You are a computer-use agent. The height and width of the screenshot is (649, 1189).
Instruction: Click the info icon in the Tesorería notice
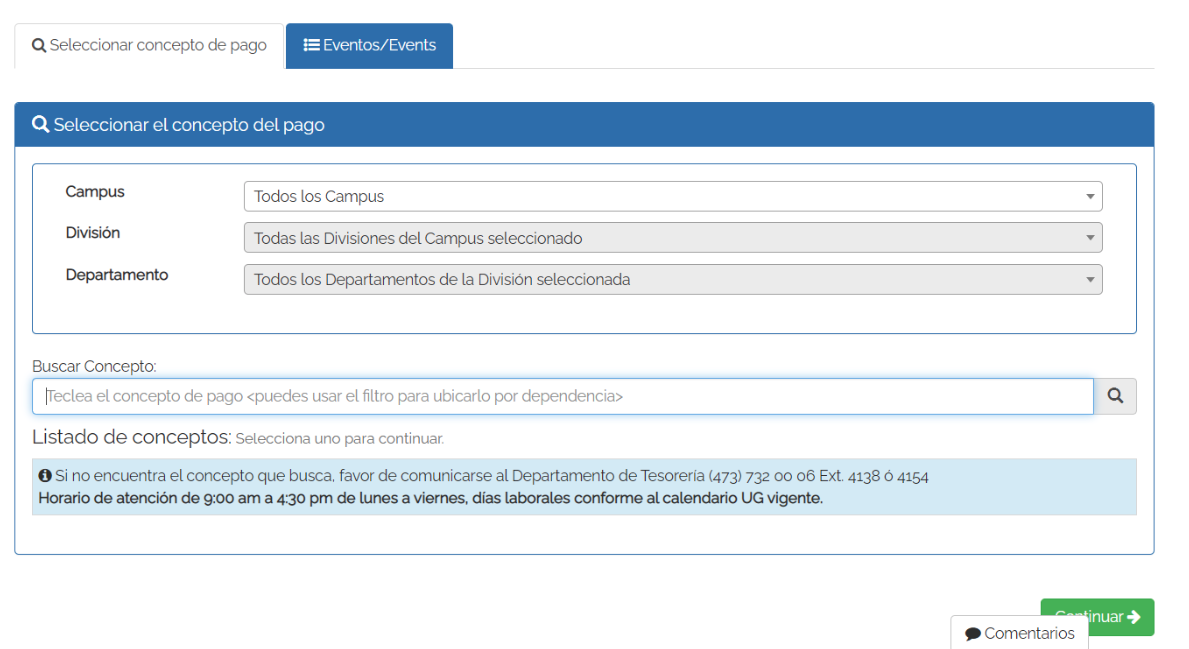point(45,476)
